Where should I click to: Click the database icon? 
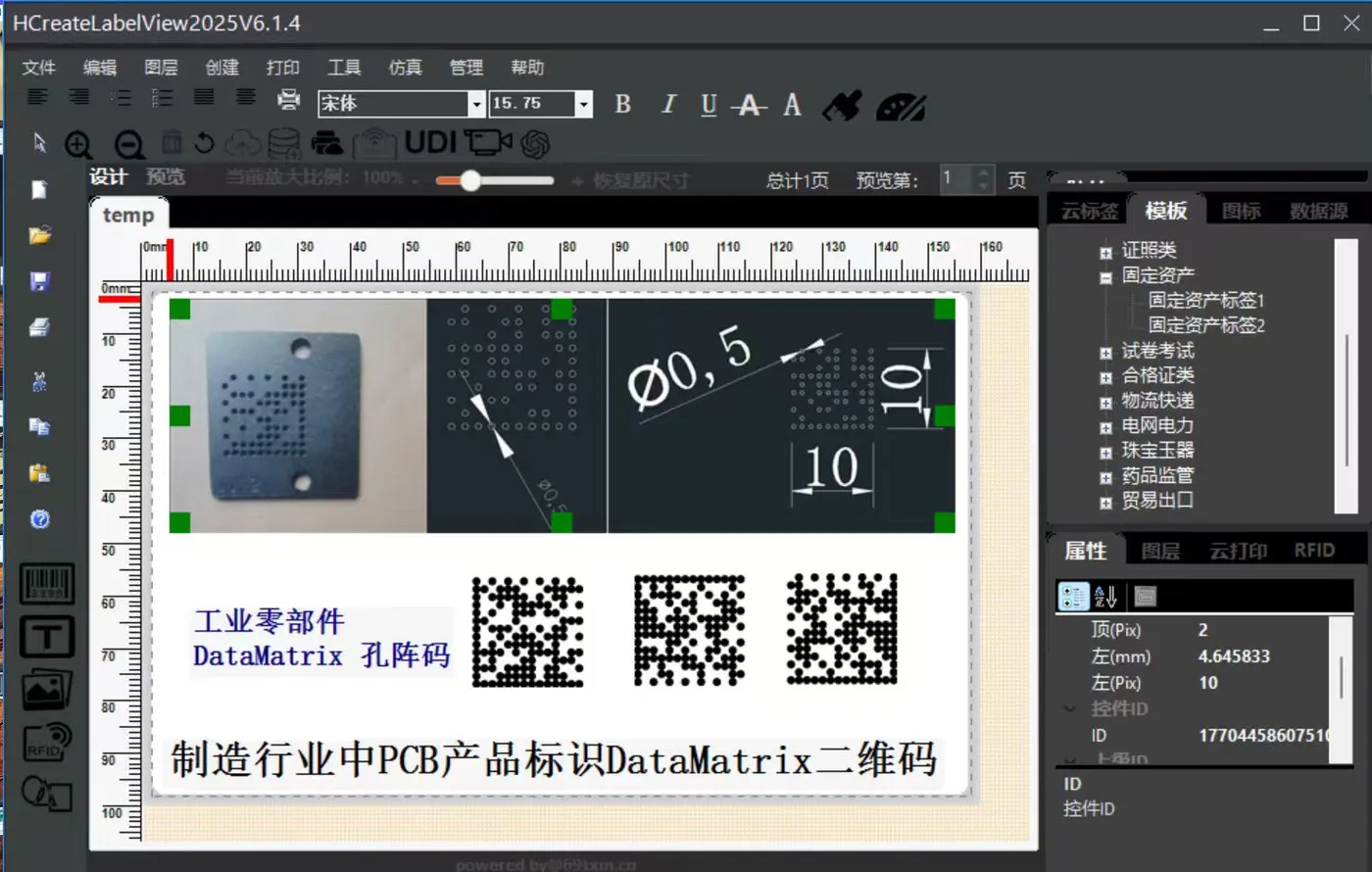point(284,144)
